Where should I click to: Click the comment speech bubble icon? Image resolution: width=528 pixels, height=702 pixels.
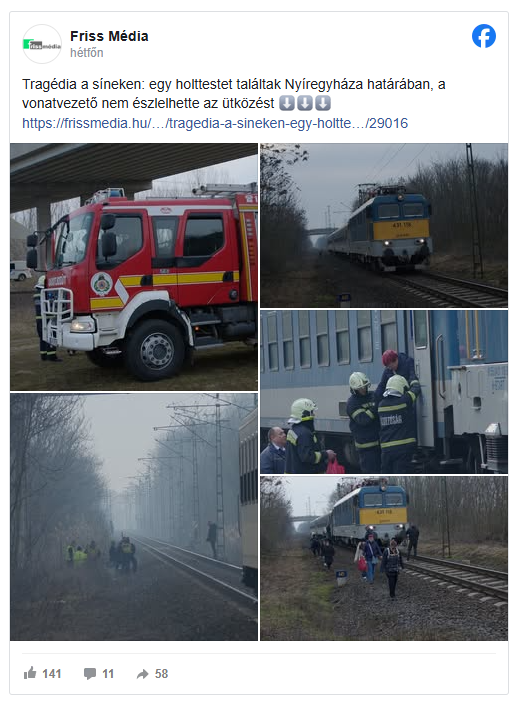[x=90, y=674]
